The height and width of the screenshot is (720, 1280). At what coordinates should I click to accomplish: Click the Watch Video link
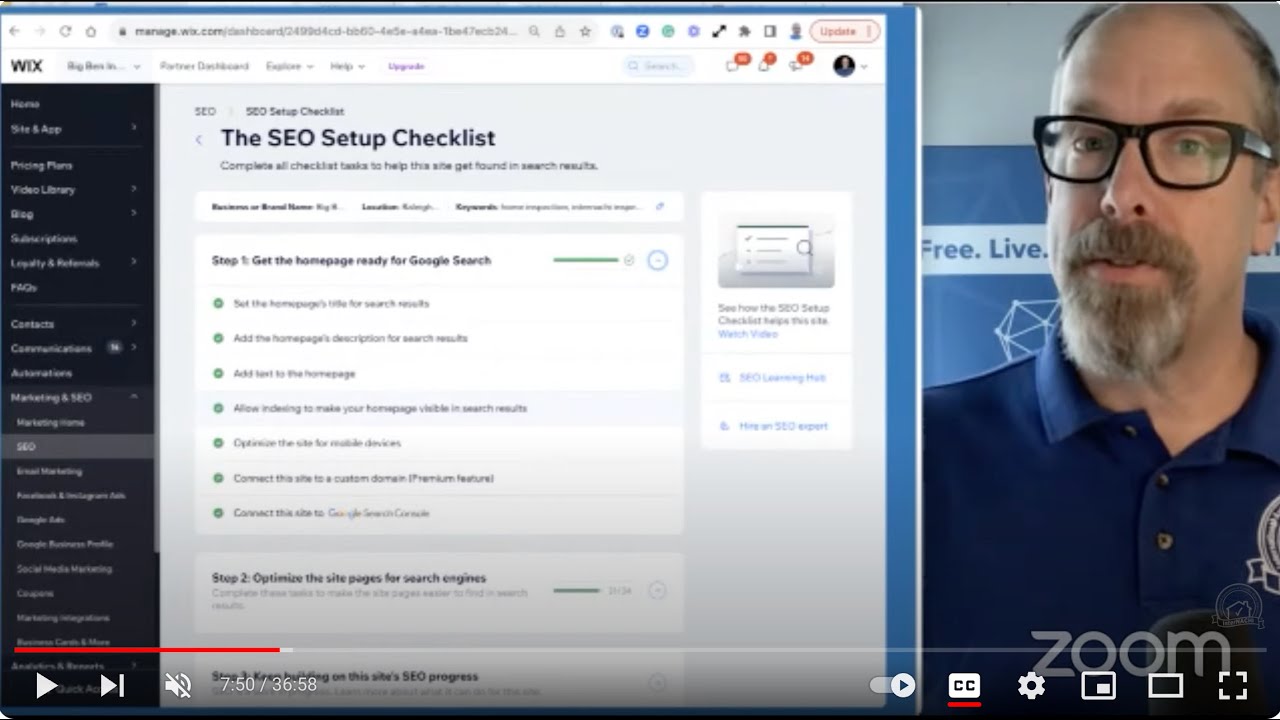tap(747, 334)
